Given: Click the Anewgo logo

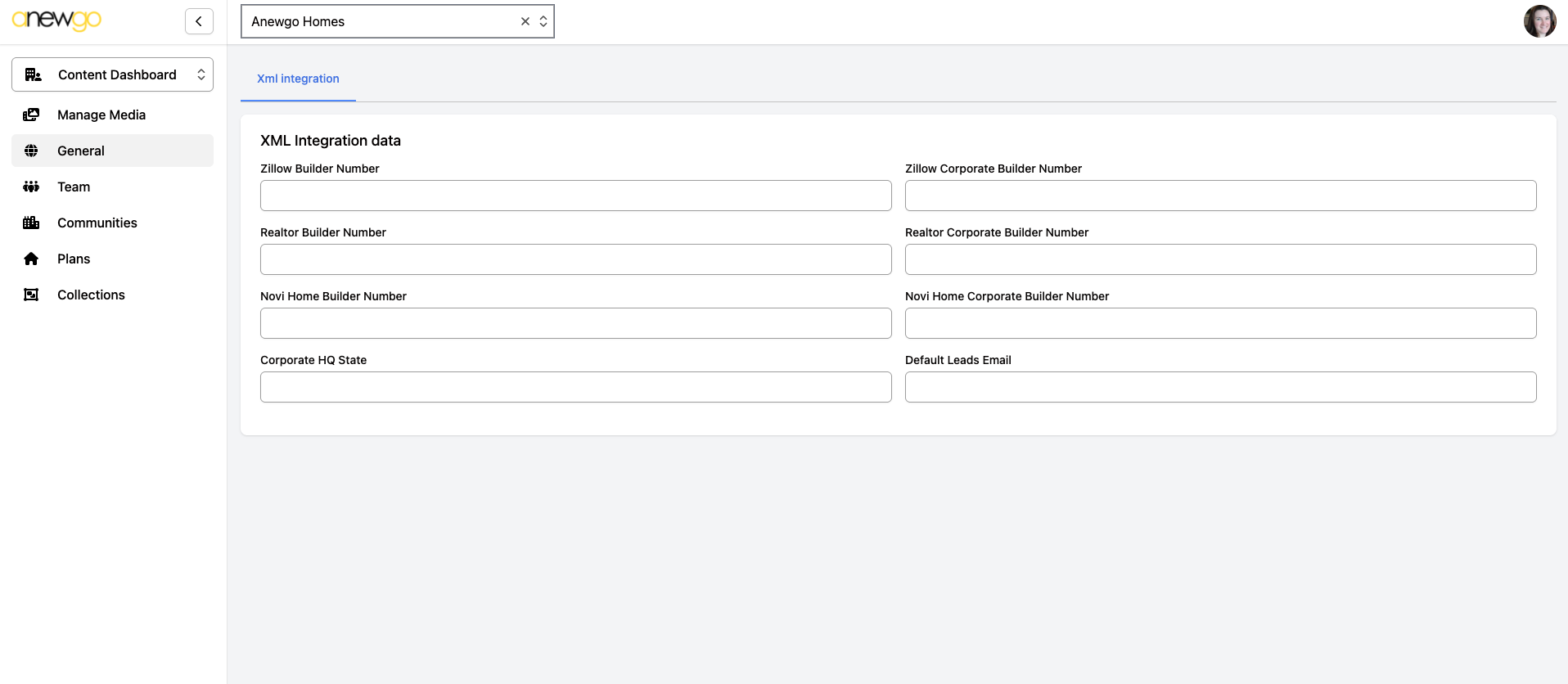Looking at the screenshot, I should coord(56,20).
